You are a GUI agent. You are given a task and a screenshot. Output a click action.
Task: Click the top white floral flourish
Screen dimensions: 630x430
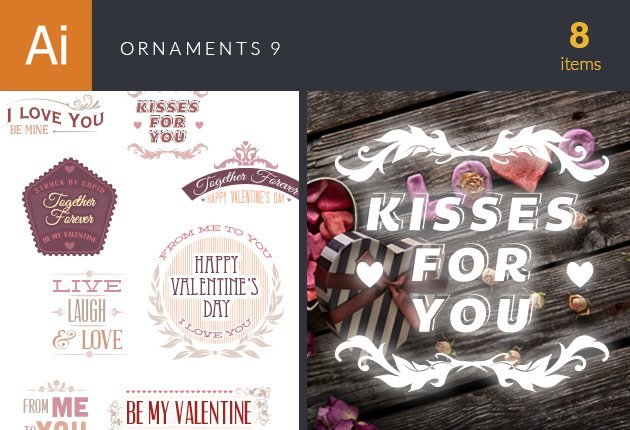point(472,153)
